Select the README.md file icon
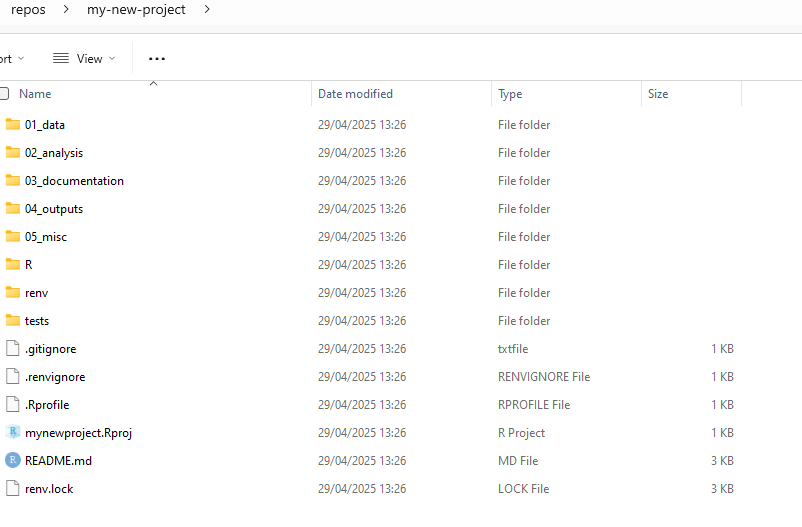The image size is (802, 527). pyautogui.click(x=12, y=460)
